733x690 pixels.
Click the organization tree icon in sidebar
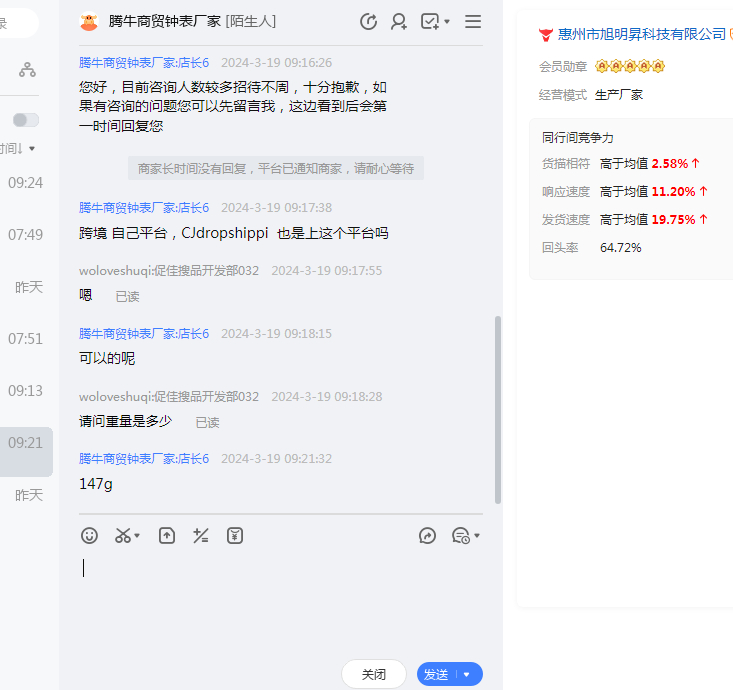pyautogui.click(x=27, y=70)
